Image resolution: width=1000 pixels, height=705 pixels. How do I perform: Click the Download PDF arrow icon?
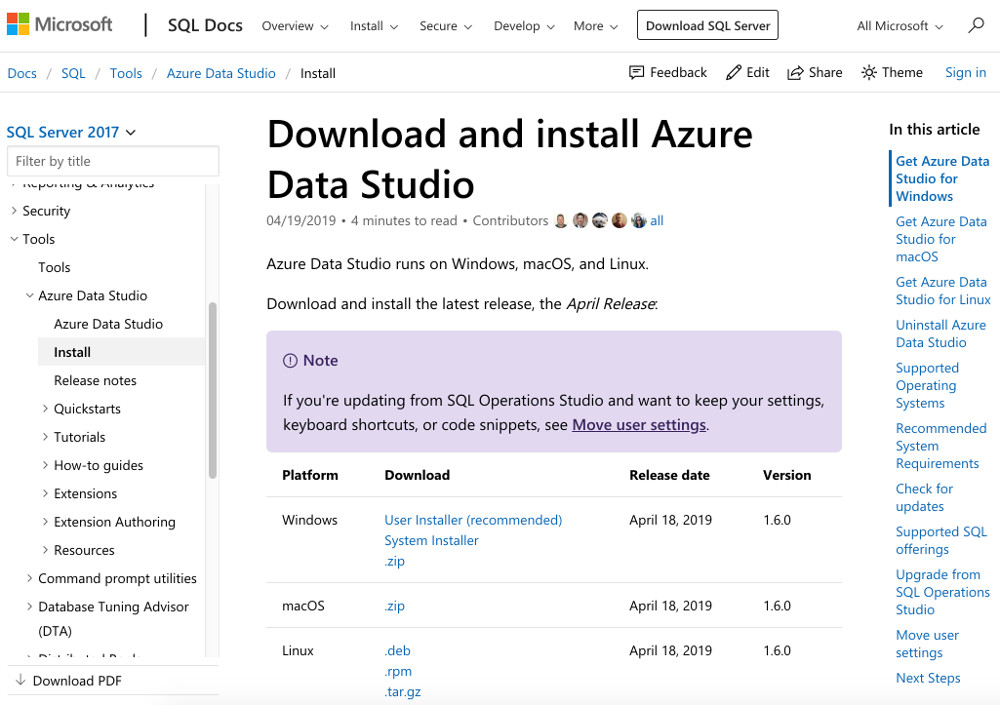click(x=20, y=680)
